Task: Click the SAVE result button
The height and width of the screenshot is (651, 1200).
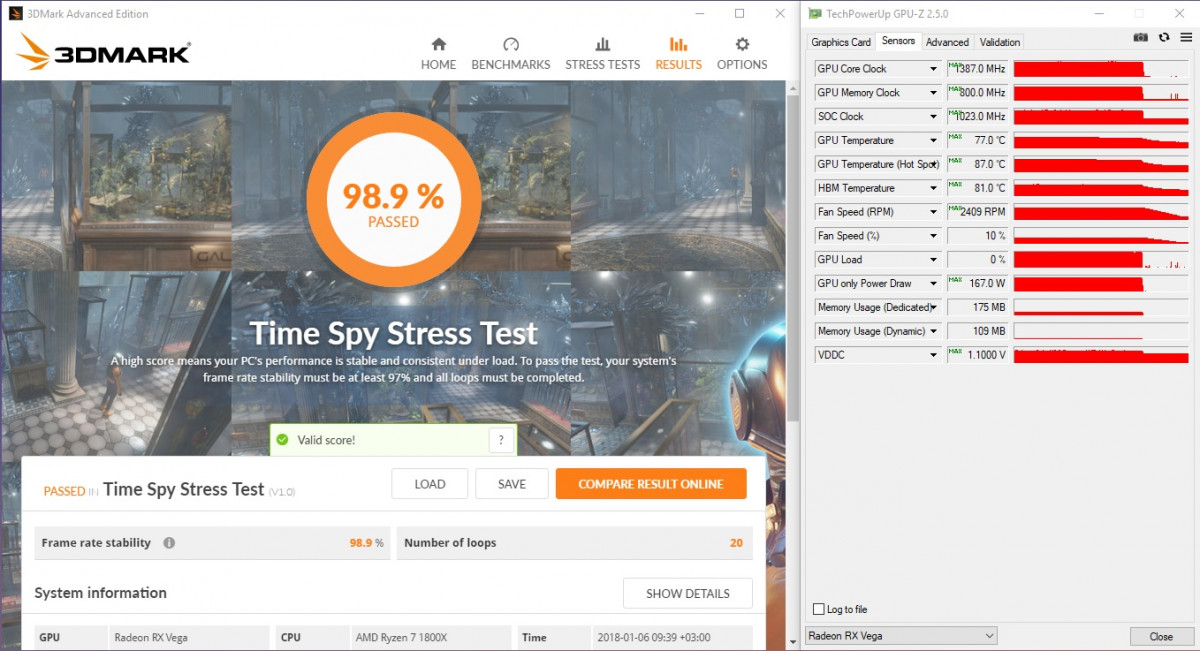Action: pyautogui.click(x=512, y=484)
